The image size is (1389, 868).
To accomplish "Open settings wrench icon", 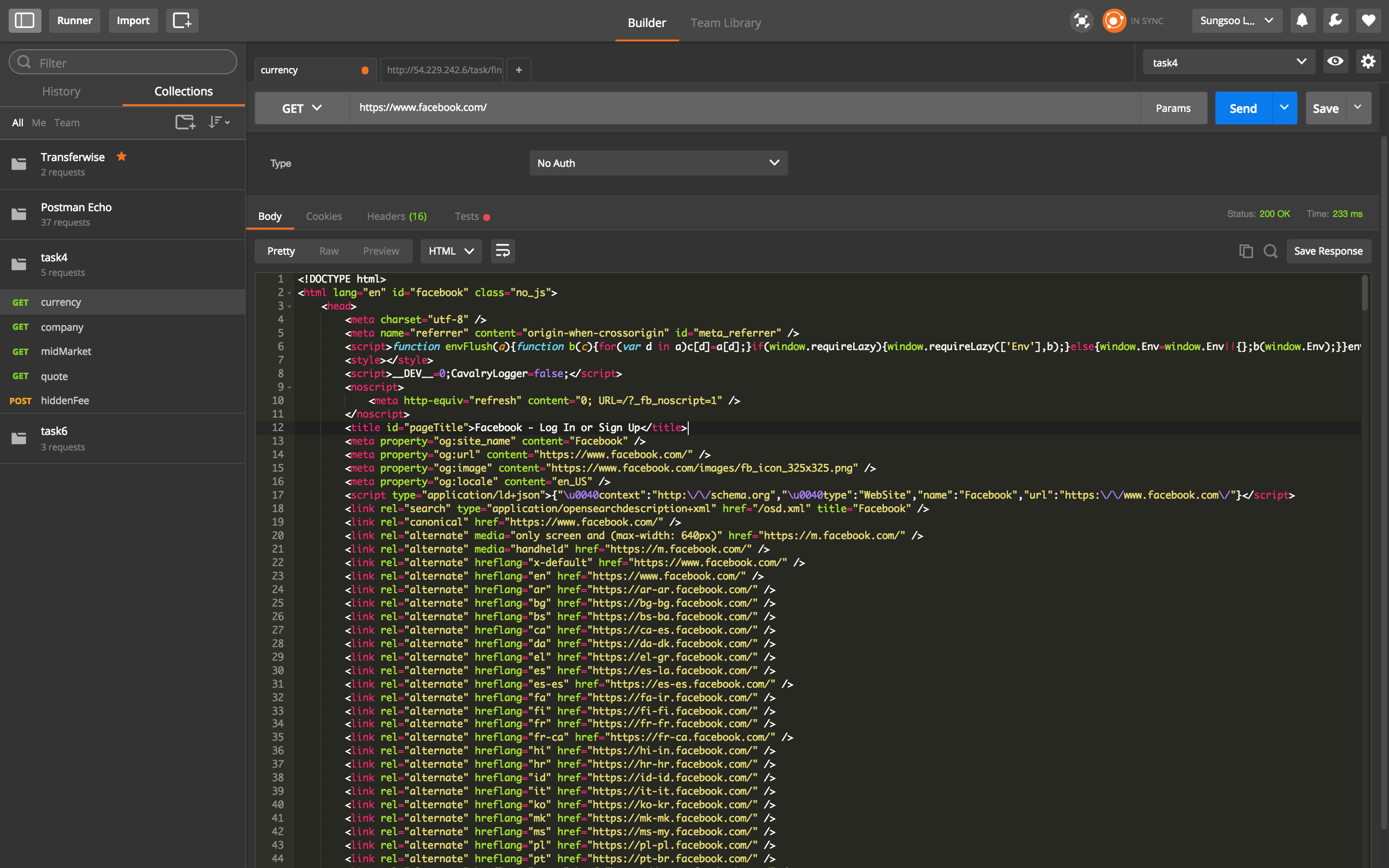I will (1335, 21).
